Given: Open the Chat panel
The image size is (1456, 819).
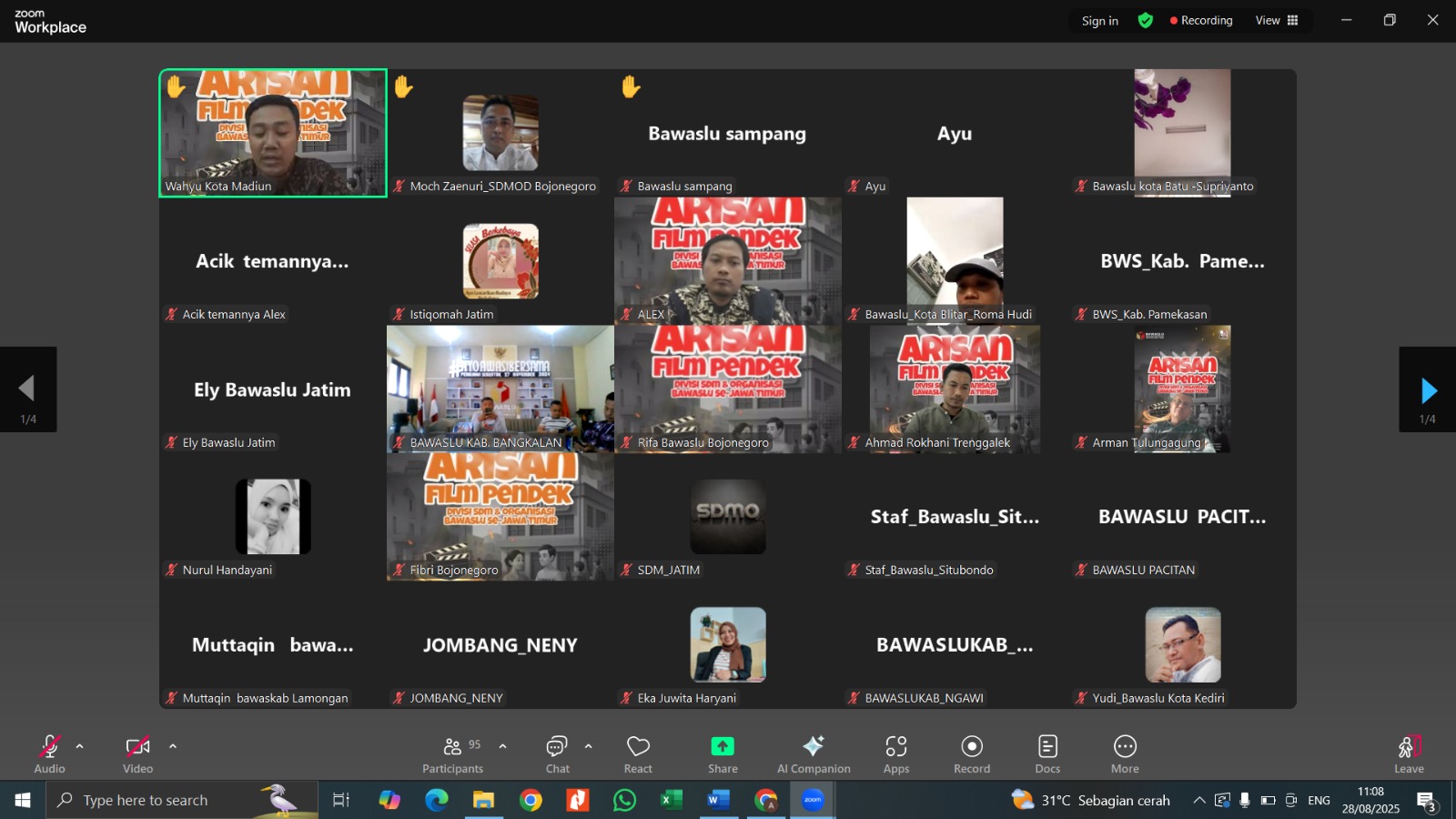Looking at the screenshot, I should tap(557, 754).
